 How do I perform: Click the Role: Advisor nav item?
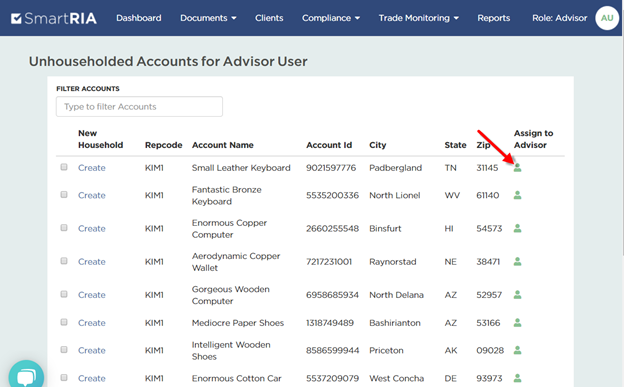pyautogui.click(x=560, y=18)
